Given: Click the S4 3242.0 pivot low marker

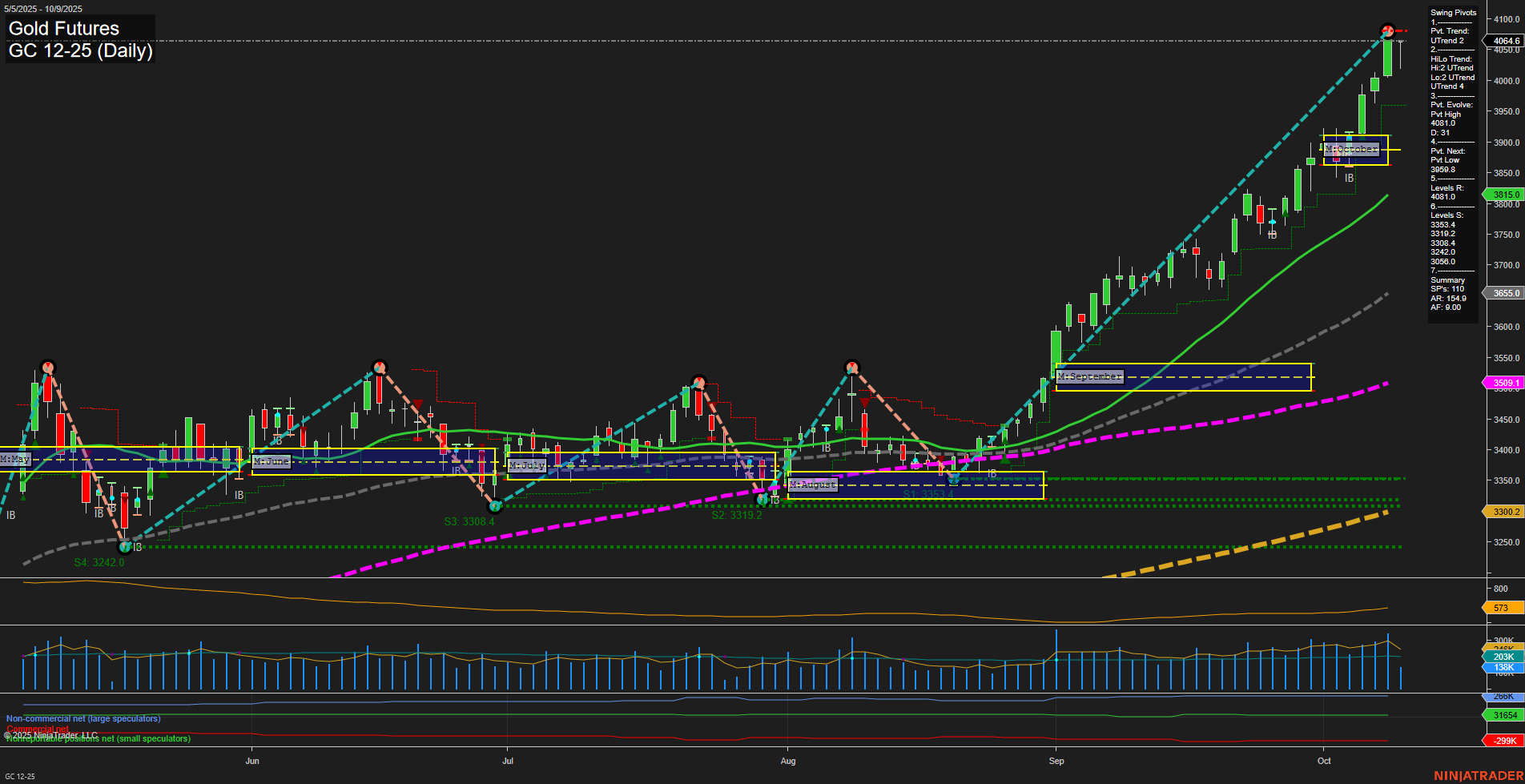Looking at the screenshot, I should coord(125,547).
